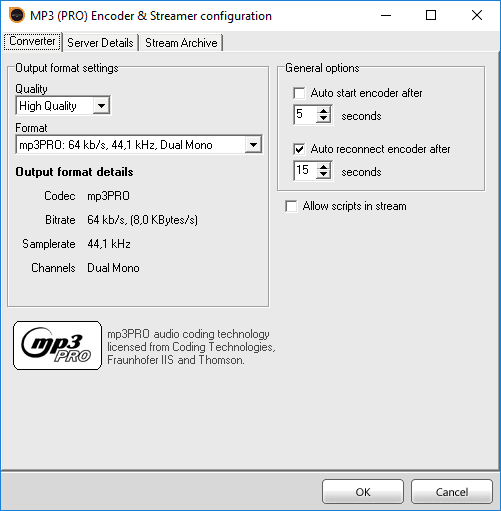
Task: Click the mp3PRO licensing notice text
Action: (191, 347)
